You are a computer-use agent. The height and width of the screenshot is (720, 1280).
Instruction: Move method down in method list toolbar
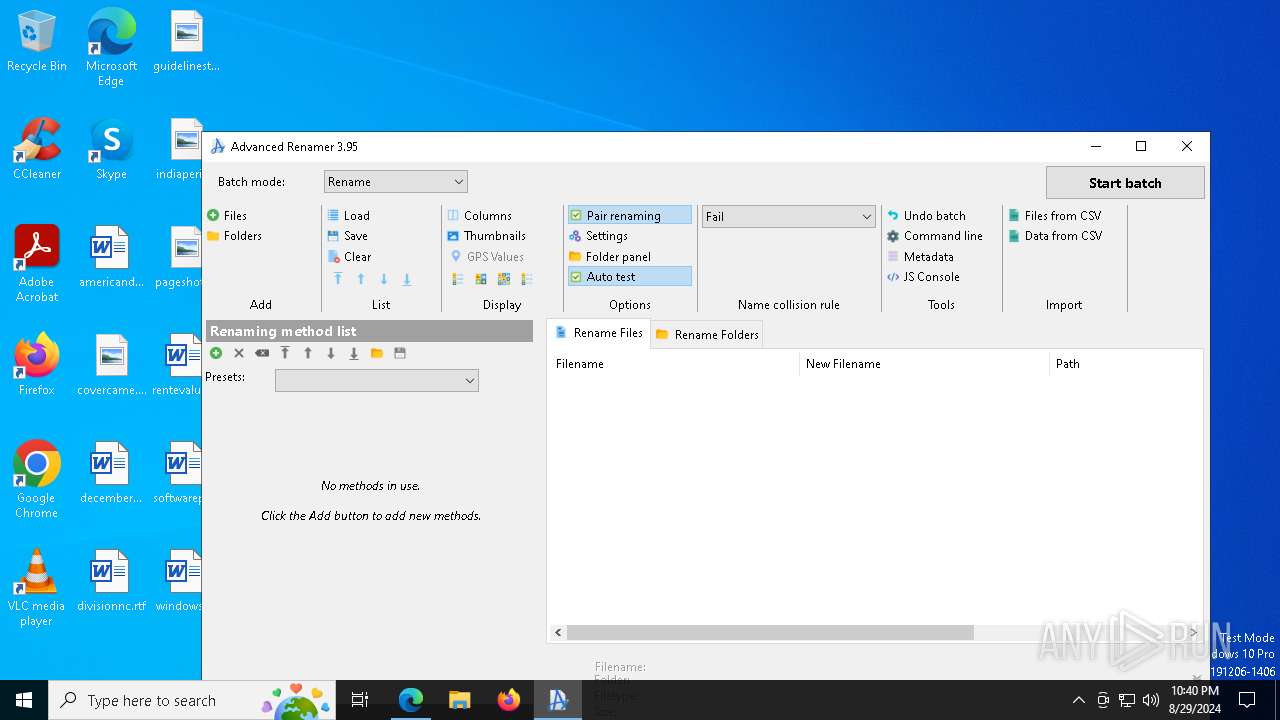(331, 353)
